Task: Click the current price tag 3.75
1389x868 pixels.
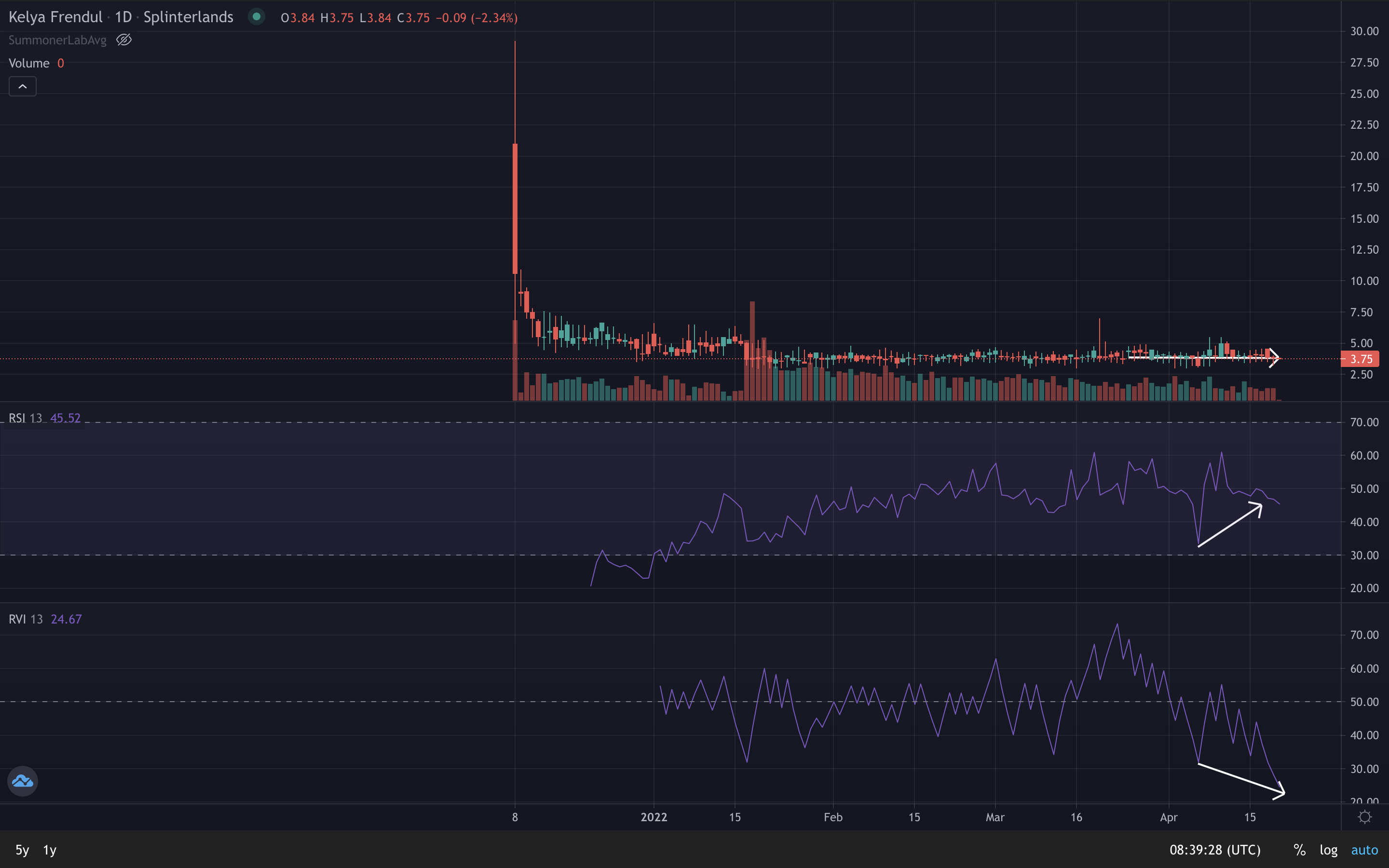Action: (1359, 359)
